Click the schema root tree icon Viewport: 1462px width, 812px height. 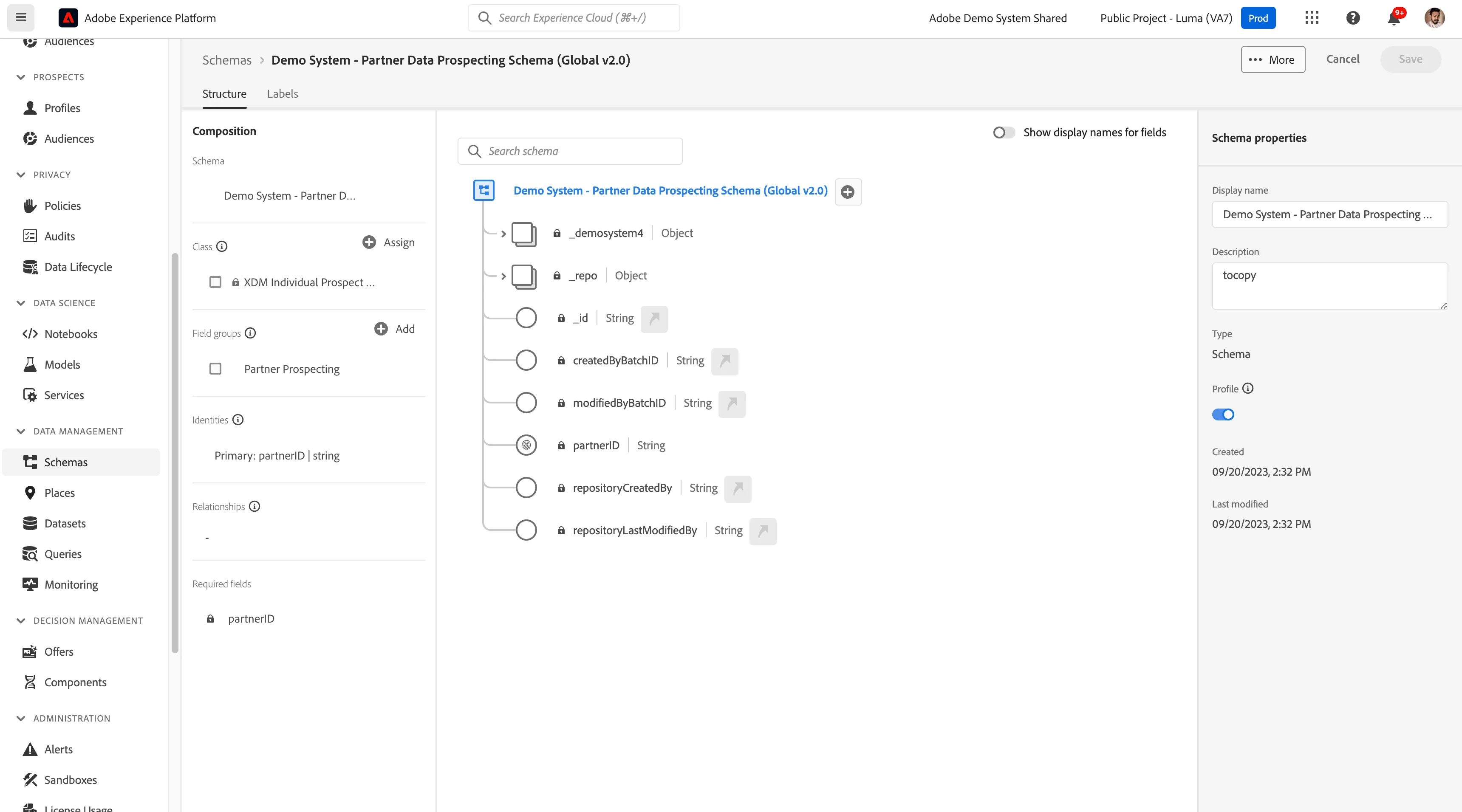click(x=484, y=191)
